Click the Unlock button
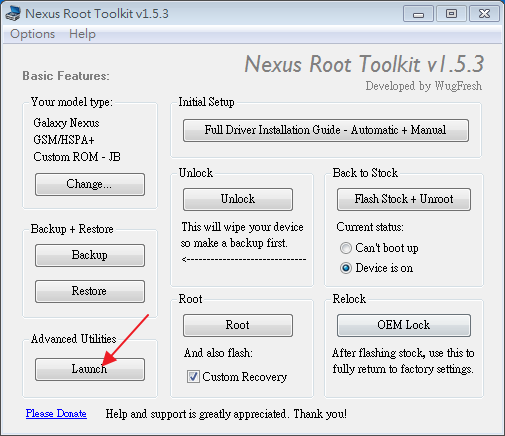 click(x=238, y=199)
